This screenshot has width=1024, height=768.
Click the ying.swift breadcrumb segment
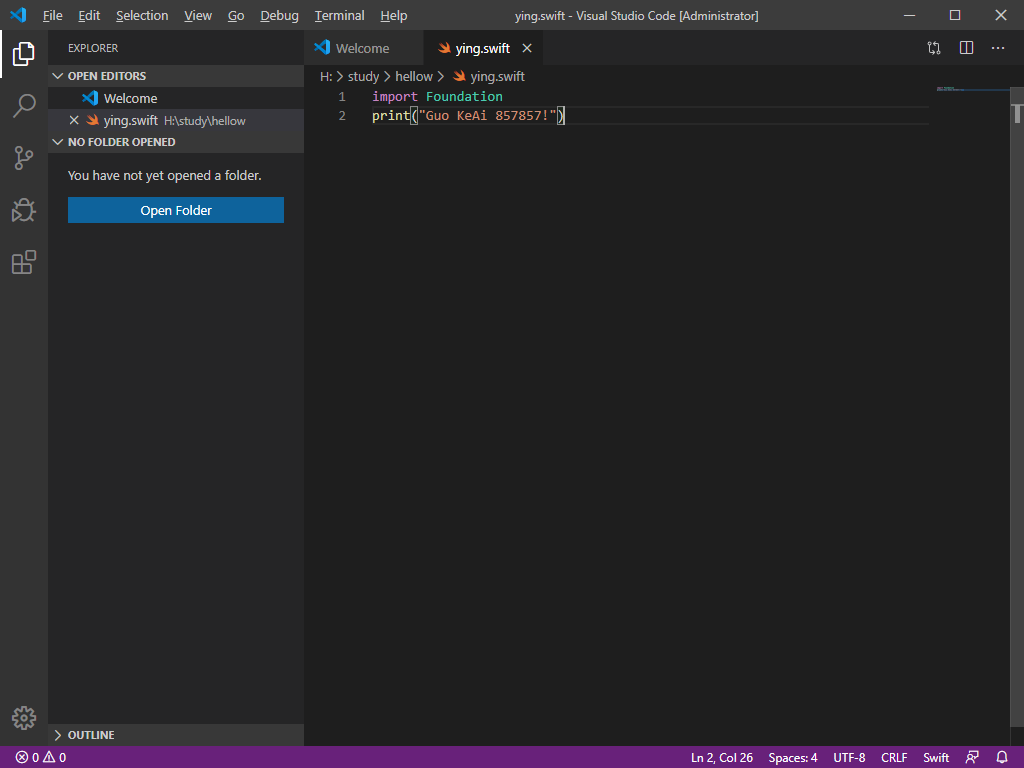[498, 76]
